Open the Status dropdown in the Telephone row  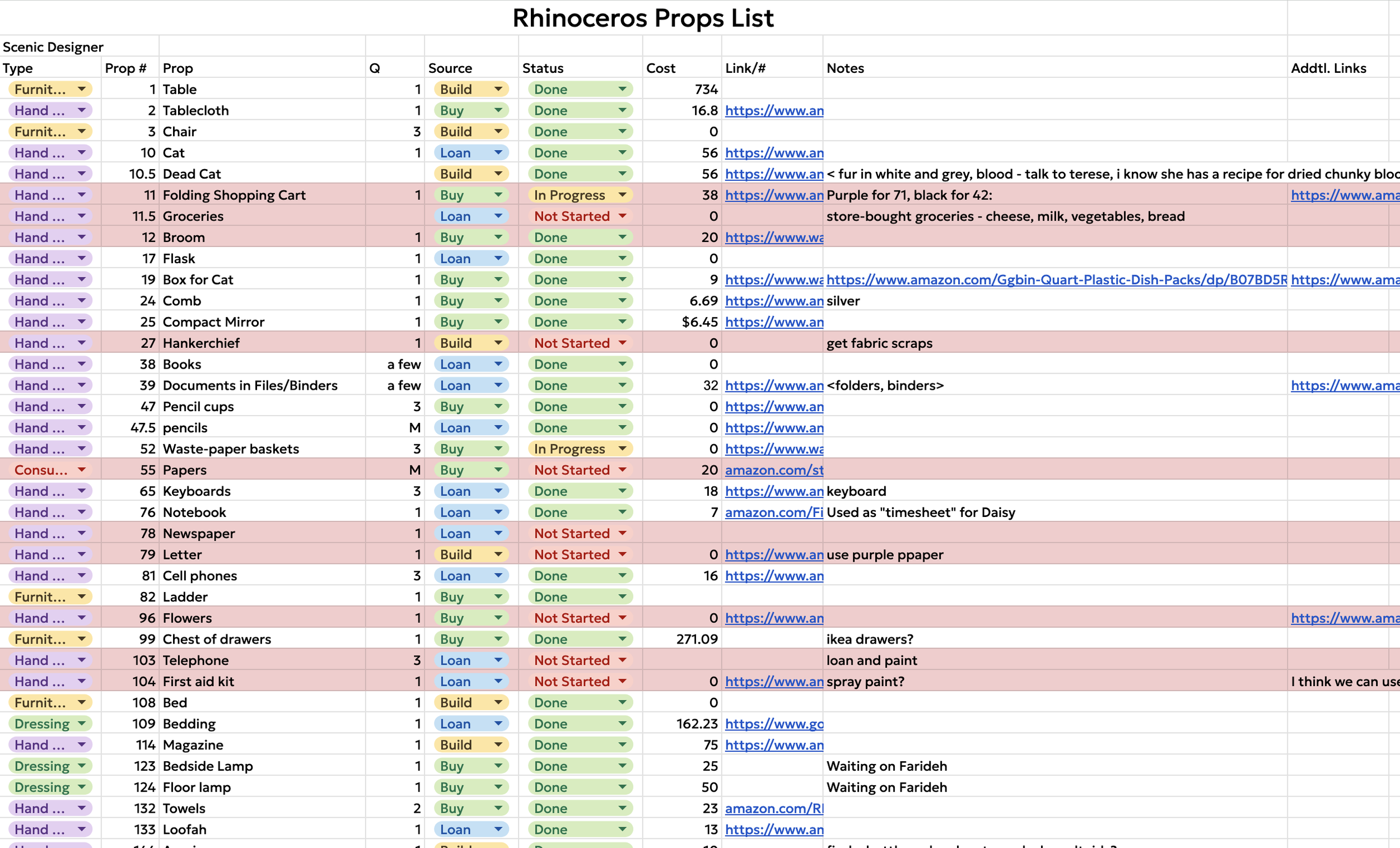point(580,660)
